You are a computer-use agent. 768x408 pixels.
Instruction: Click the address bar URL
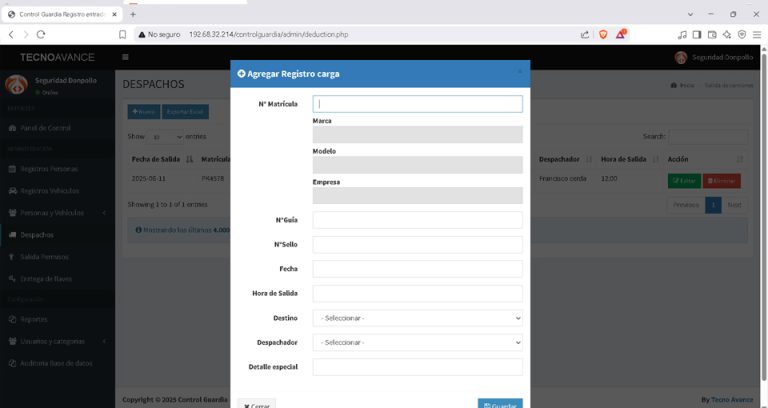pos(268,34)
